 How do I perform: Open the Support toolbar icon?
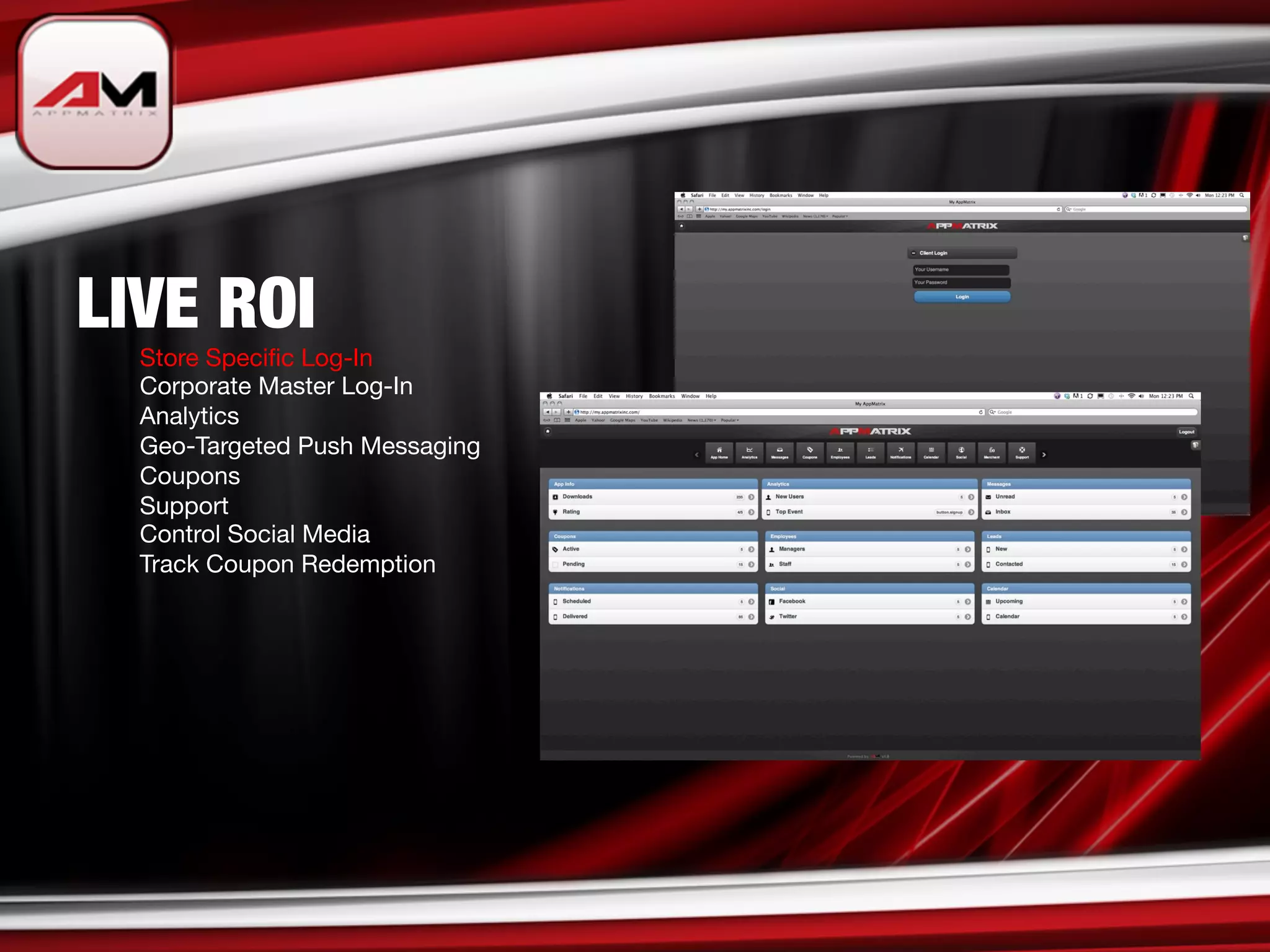coord(1022,453)
